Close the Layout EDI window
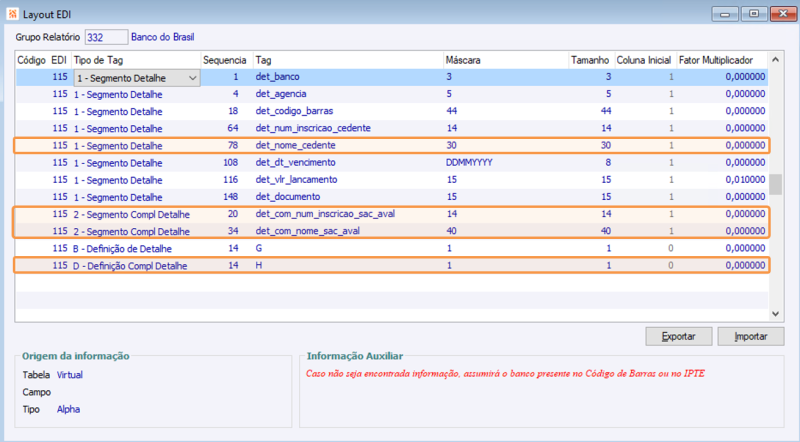The height and width of the screenshot is (442, 800). pos(783,14)
